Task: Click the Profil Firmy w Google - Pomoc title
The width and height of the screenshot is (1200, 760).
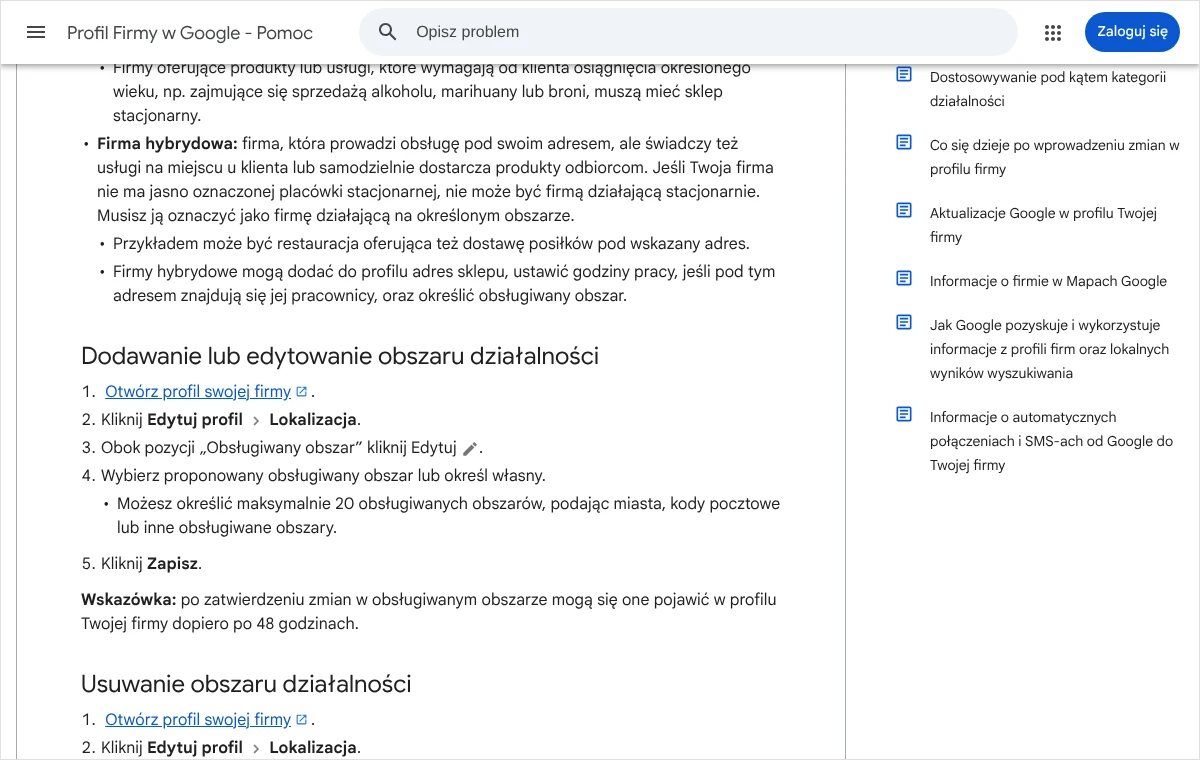Action: (x=190, y=33)
